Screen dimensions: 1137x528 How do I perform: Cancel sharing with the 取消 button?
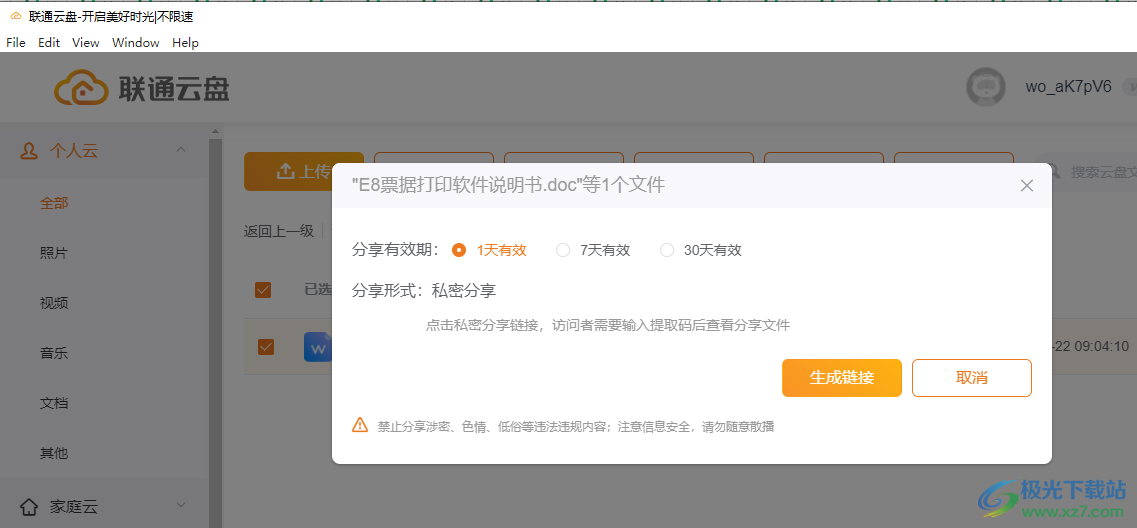coord(972,378)
